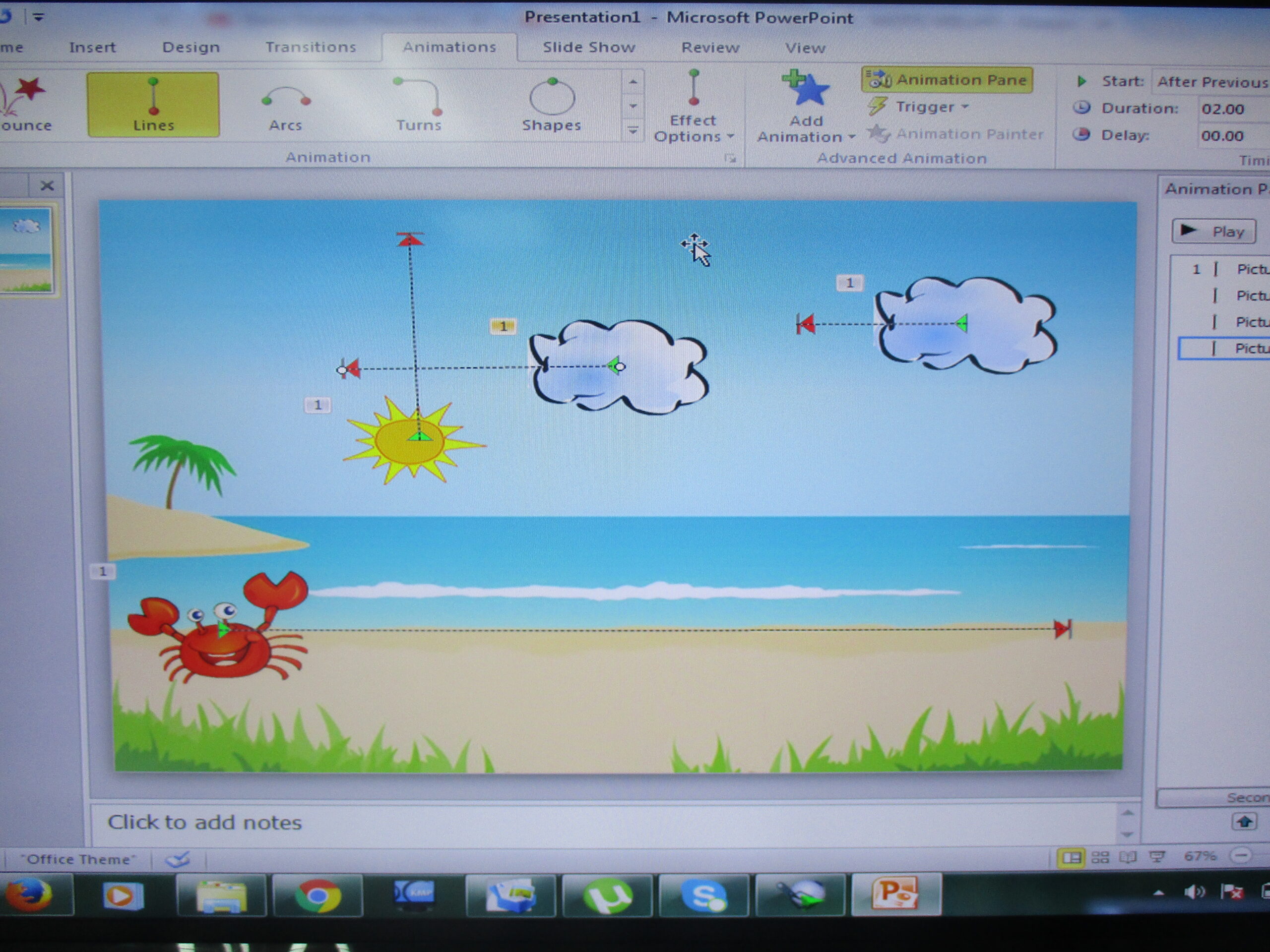Open Google Chrome from the taskbar
The width and height of the screenshot is (1270, 952).
pos(317,895)
